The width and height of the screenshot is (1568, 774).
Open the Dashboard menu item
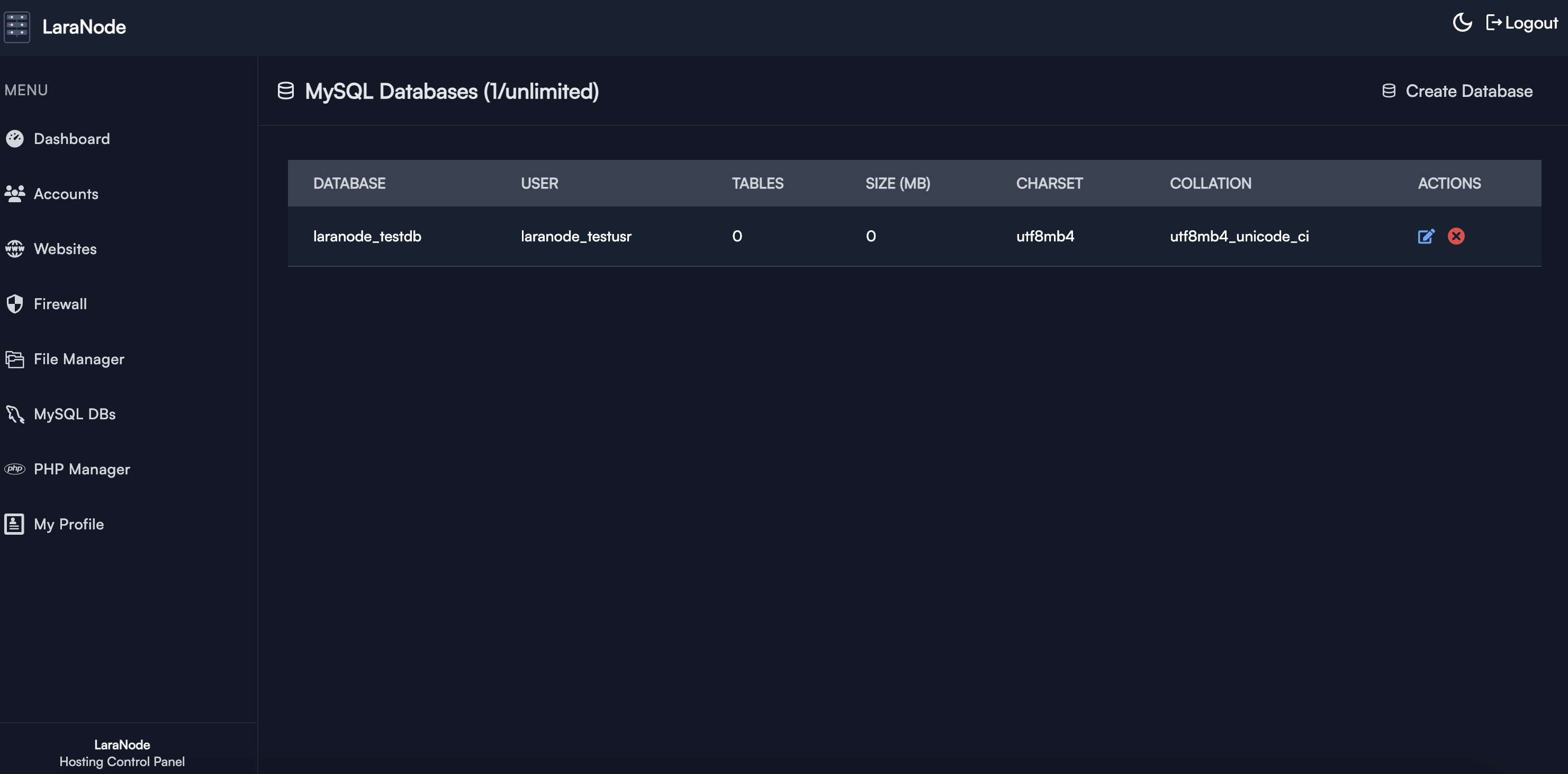pyautogui.click(x=71, y=139)
